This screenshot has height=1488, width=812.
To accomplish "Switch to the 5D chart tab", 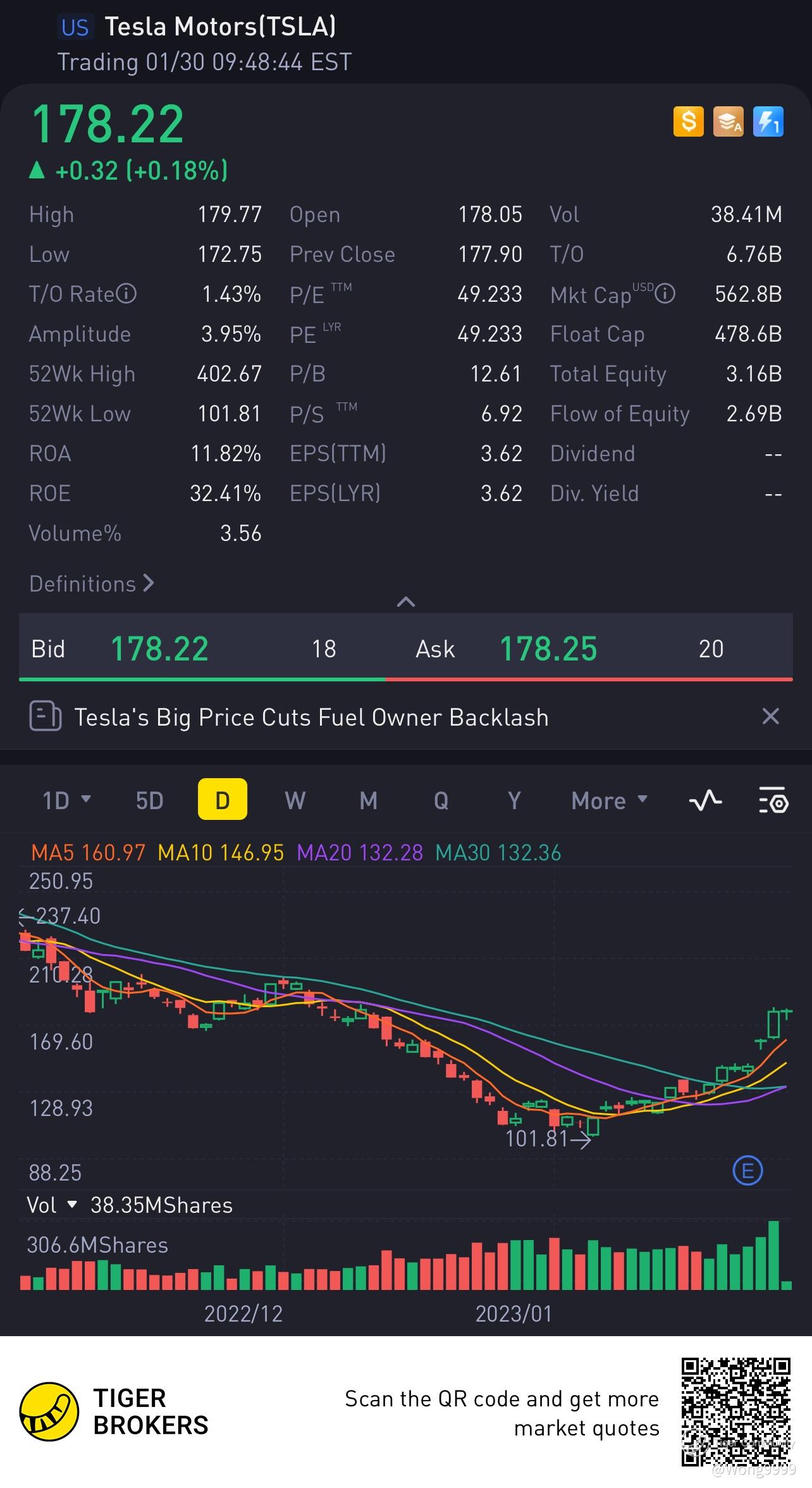I will pos(150,800).
